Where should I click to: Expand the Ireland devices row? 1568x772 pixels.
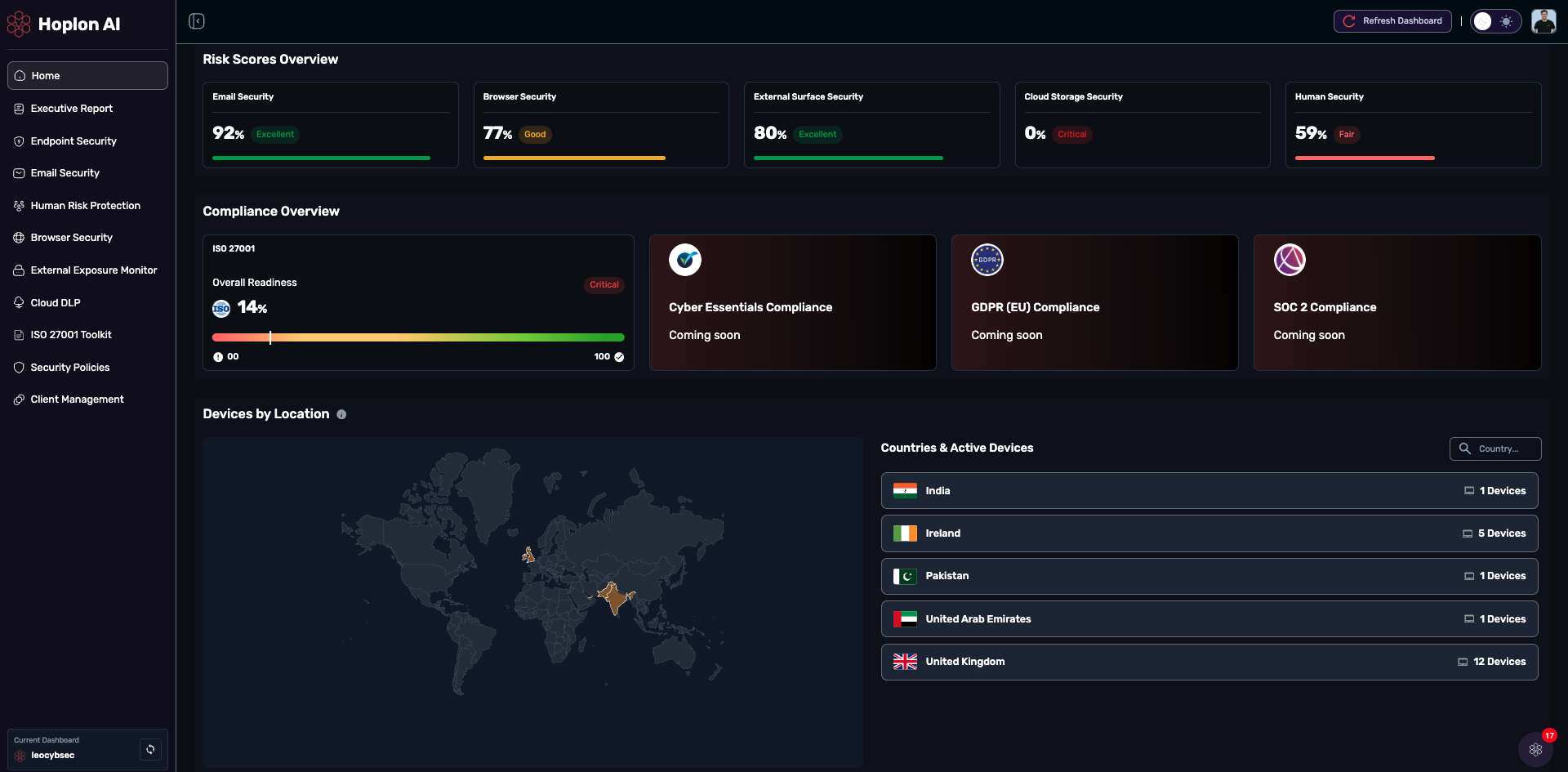tap(1209, 533)
